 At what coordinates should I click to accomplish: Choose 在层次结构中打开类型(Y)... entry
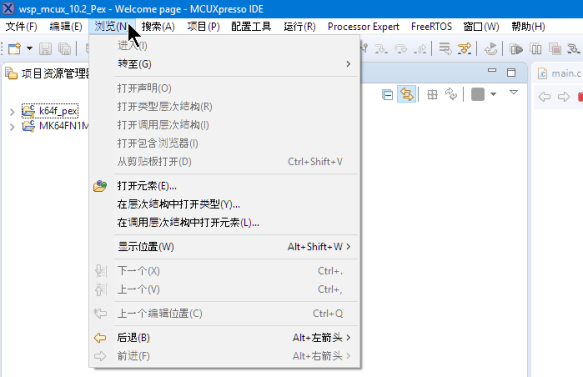click(224, 204)
